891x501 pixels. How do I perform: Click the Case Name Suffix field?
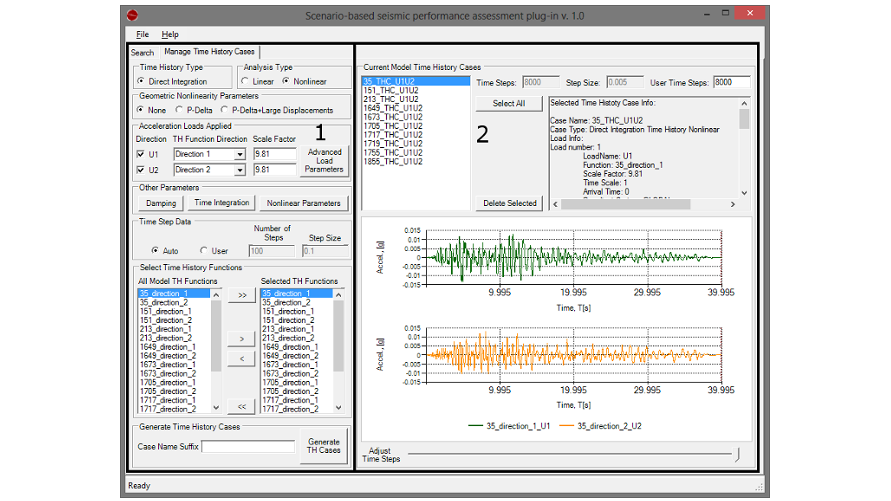[x=248, y=446]
